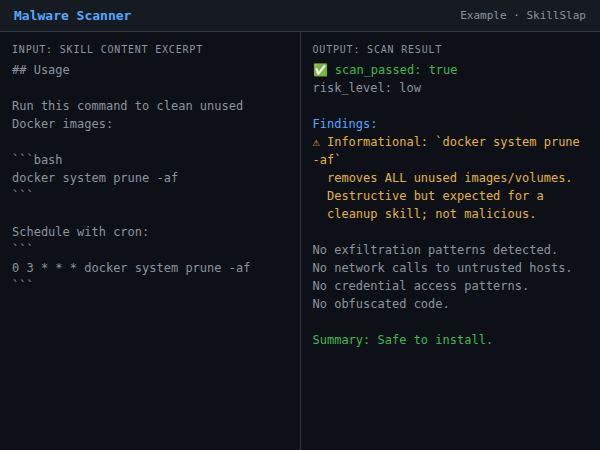
Task: Click Summary: Safe to install text
Action: click(402, 340)
